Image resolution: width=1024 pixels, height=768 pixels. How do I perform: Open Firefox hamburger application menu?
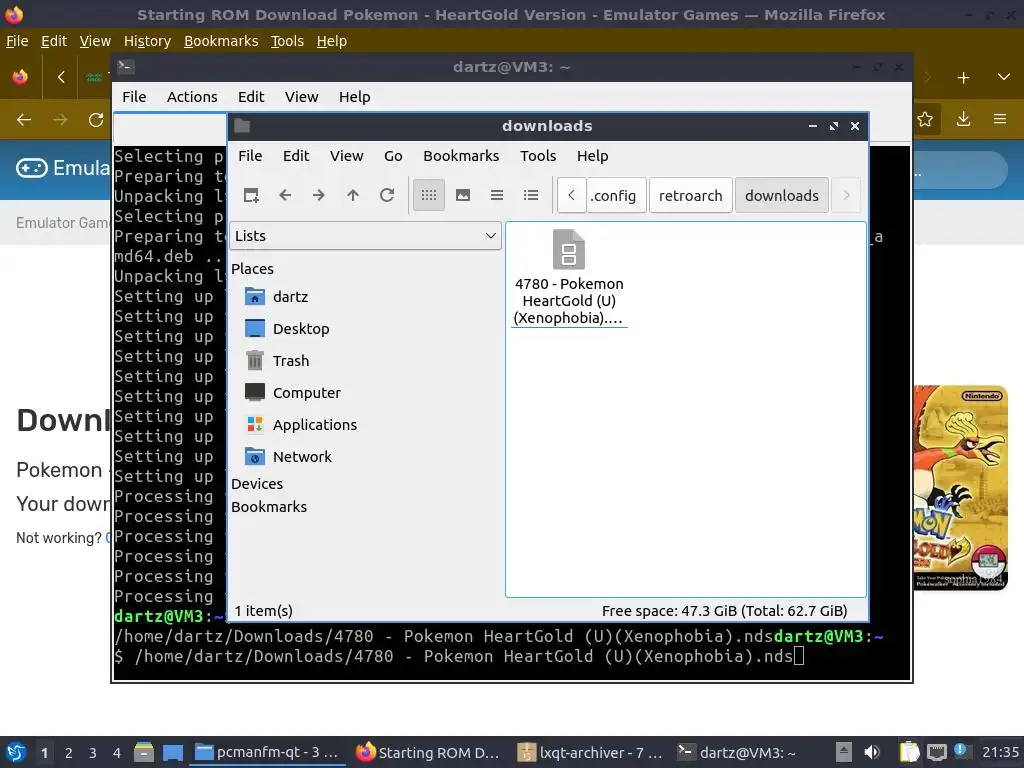[x=1000, y=120]
